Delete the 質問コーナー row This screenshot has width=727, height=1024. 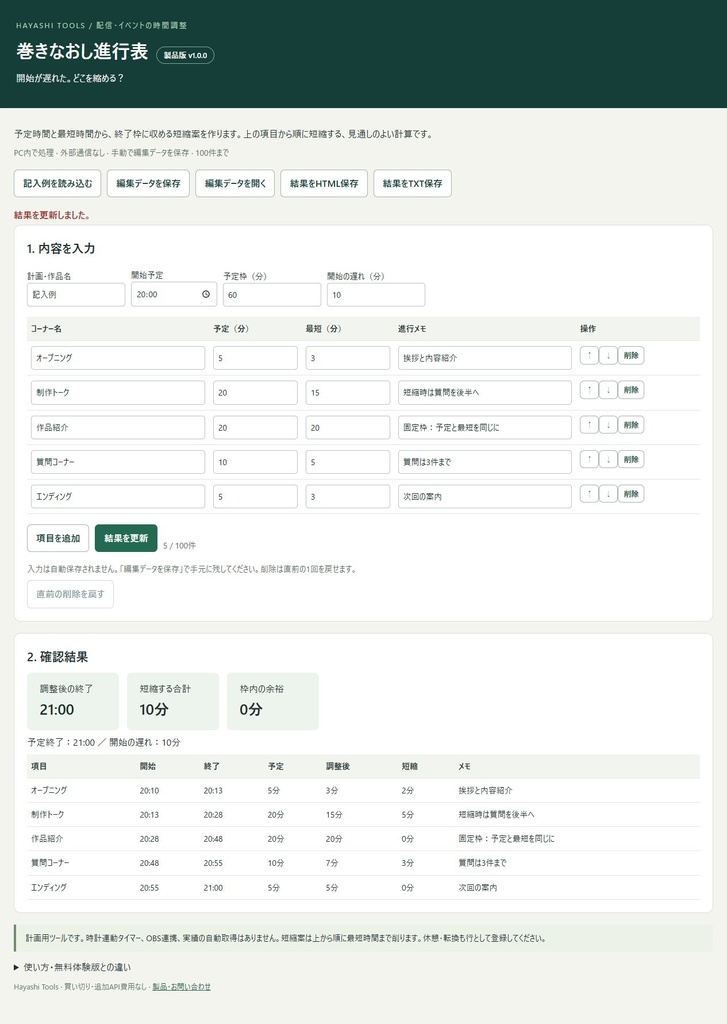point(631,459)
